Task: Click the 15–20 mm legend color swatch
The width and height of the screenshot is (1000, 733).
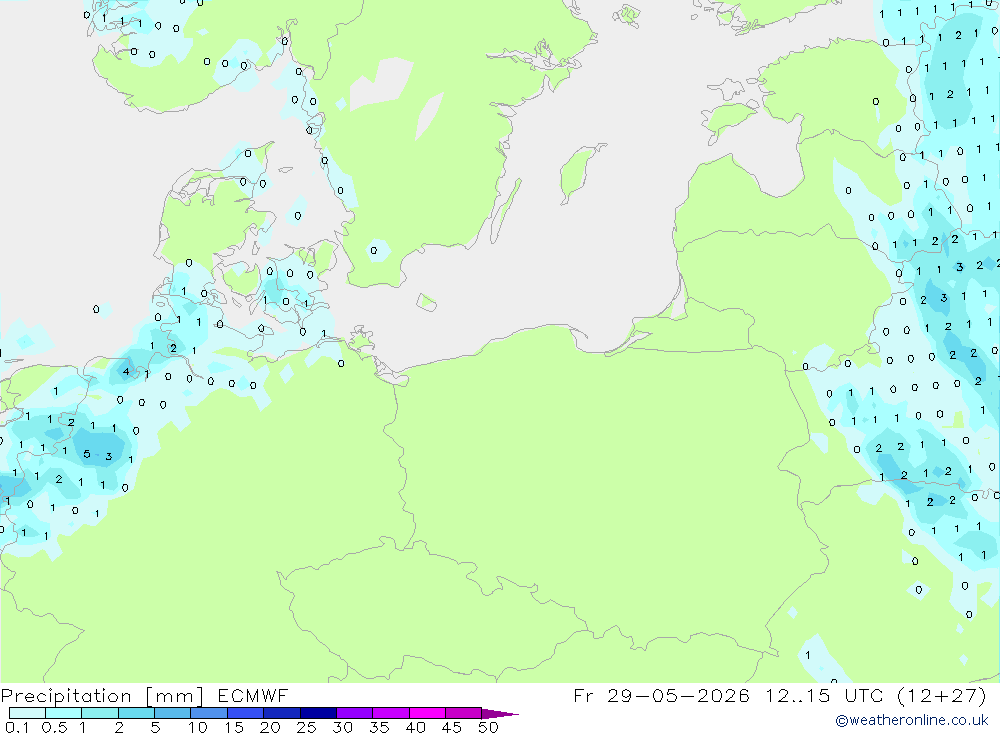Action: tap(246, 713)
